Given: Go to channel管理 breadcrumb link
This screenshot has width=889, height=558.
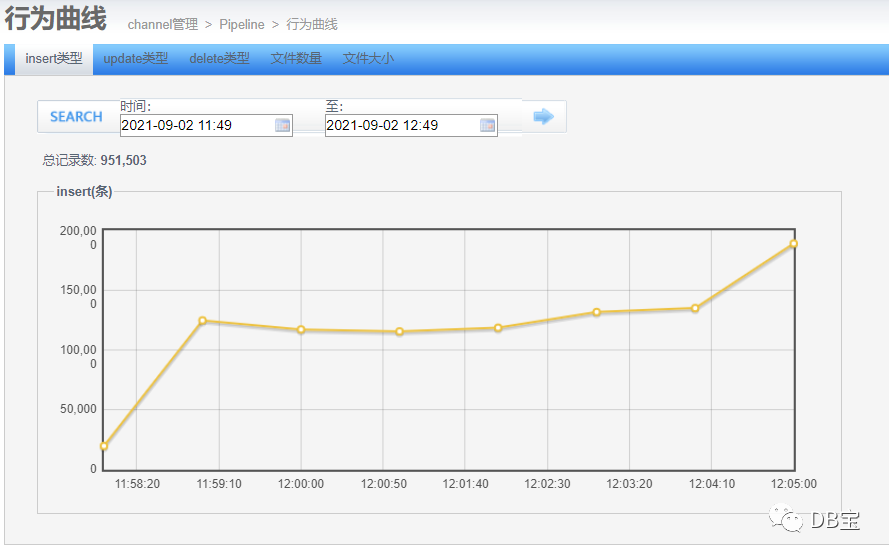Looking at the screenshot, I should point(163,24).
